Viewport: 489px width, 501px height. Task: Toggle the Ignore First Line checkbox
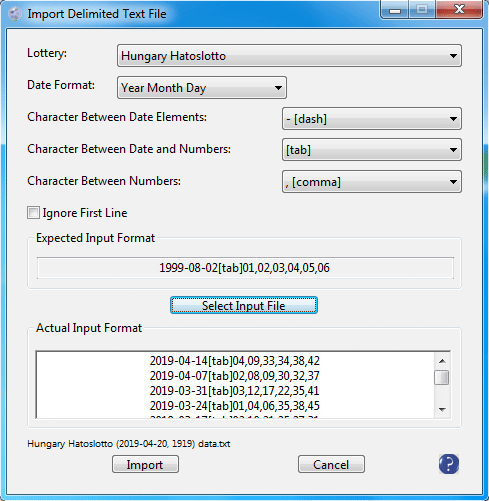coord(33,213)
